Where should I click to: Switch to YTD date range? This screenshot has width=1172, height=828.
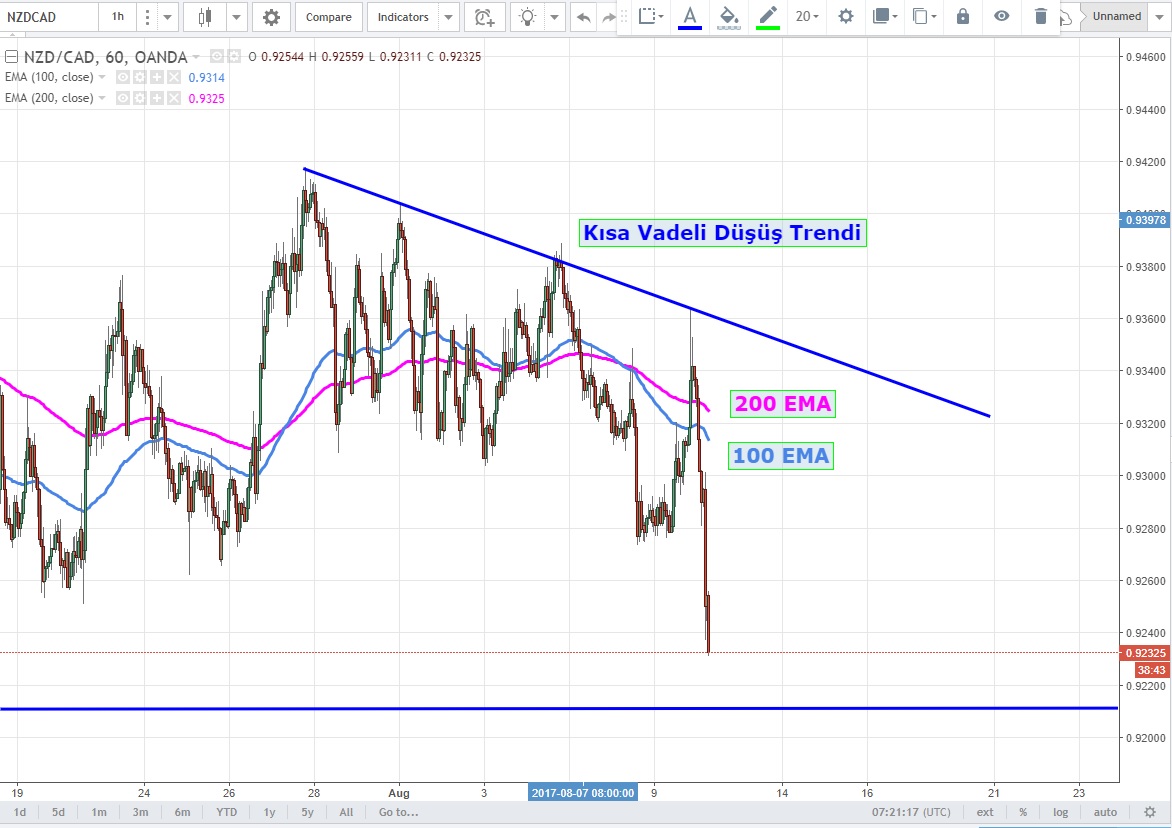pyautogui.click(x=225, y=812)
